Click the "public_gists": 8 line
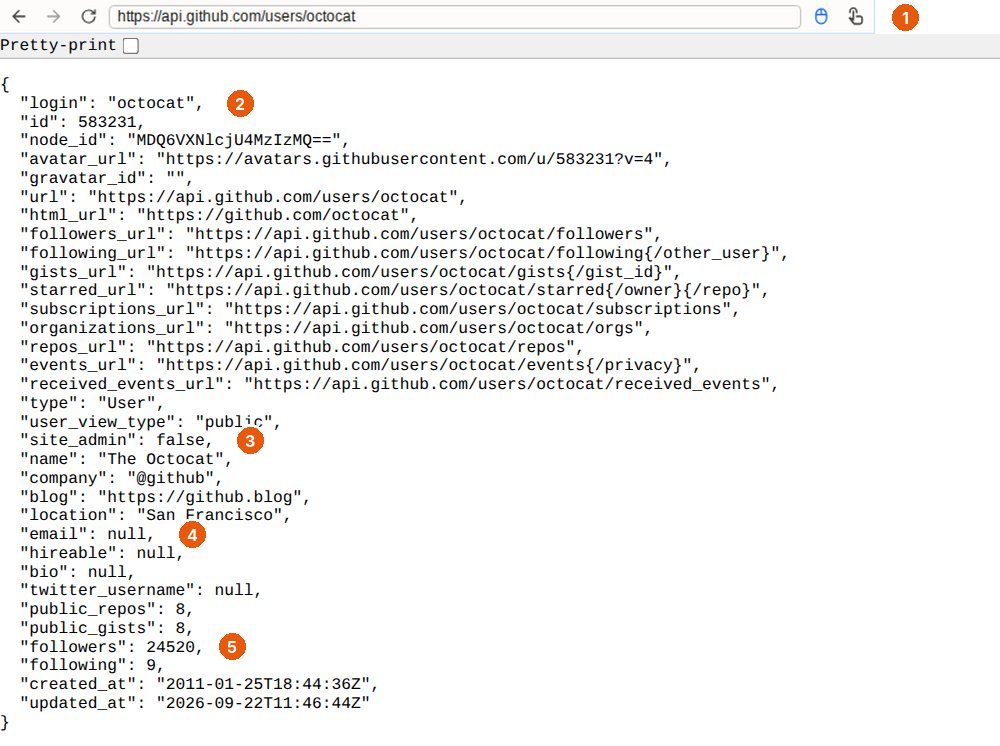This screenshot has width=1000, height=746. click(107, 627)
